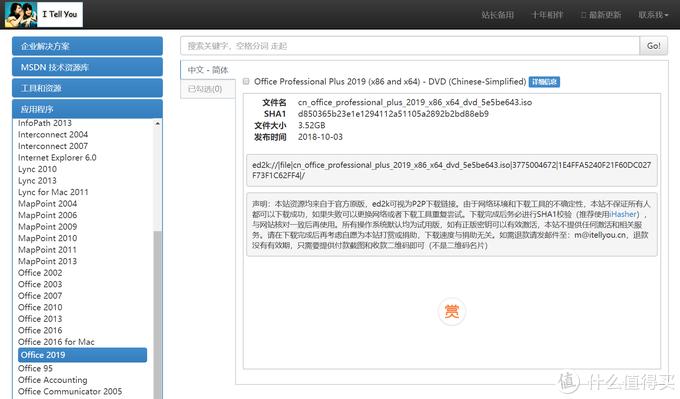Collapse the 应用程序 section
Screen dimensions: 680x399
(x=87, y=109)
